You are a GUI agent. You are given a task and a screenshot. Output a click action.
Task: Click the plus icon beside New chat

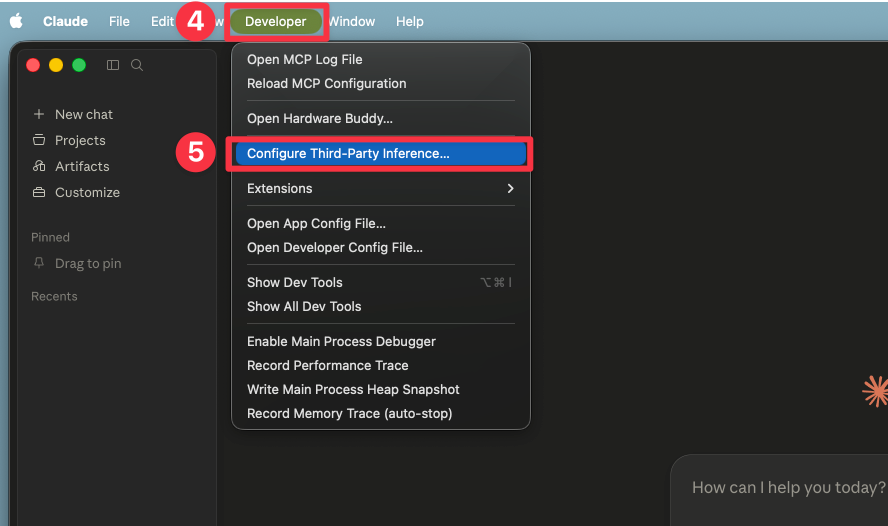pyautogui.click(x=39, y=114)
